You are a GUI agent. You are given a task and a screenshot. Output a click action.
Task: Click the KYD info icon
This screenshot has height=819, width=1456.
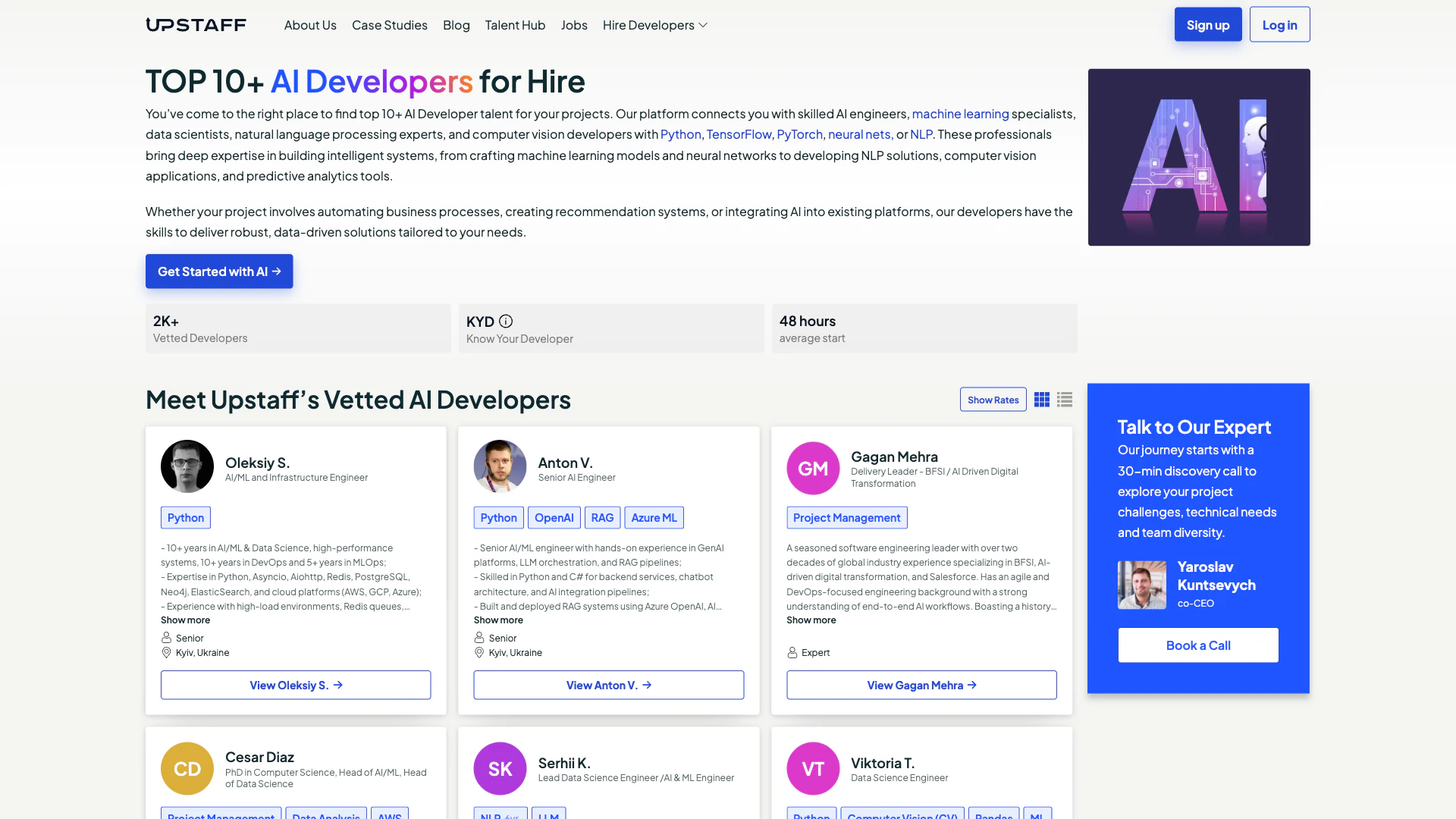[x=506, y=322]
